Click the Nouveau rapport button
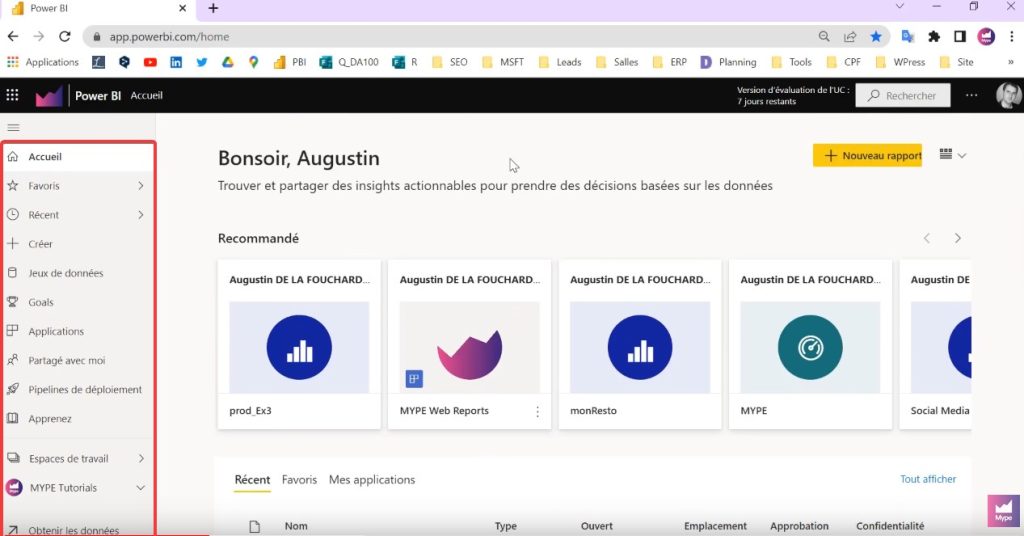 pyautogui.click(x=867, y=155)
